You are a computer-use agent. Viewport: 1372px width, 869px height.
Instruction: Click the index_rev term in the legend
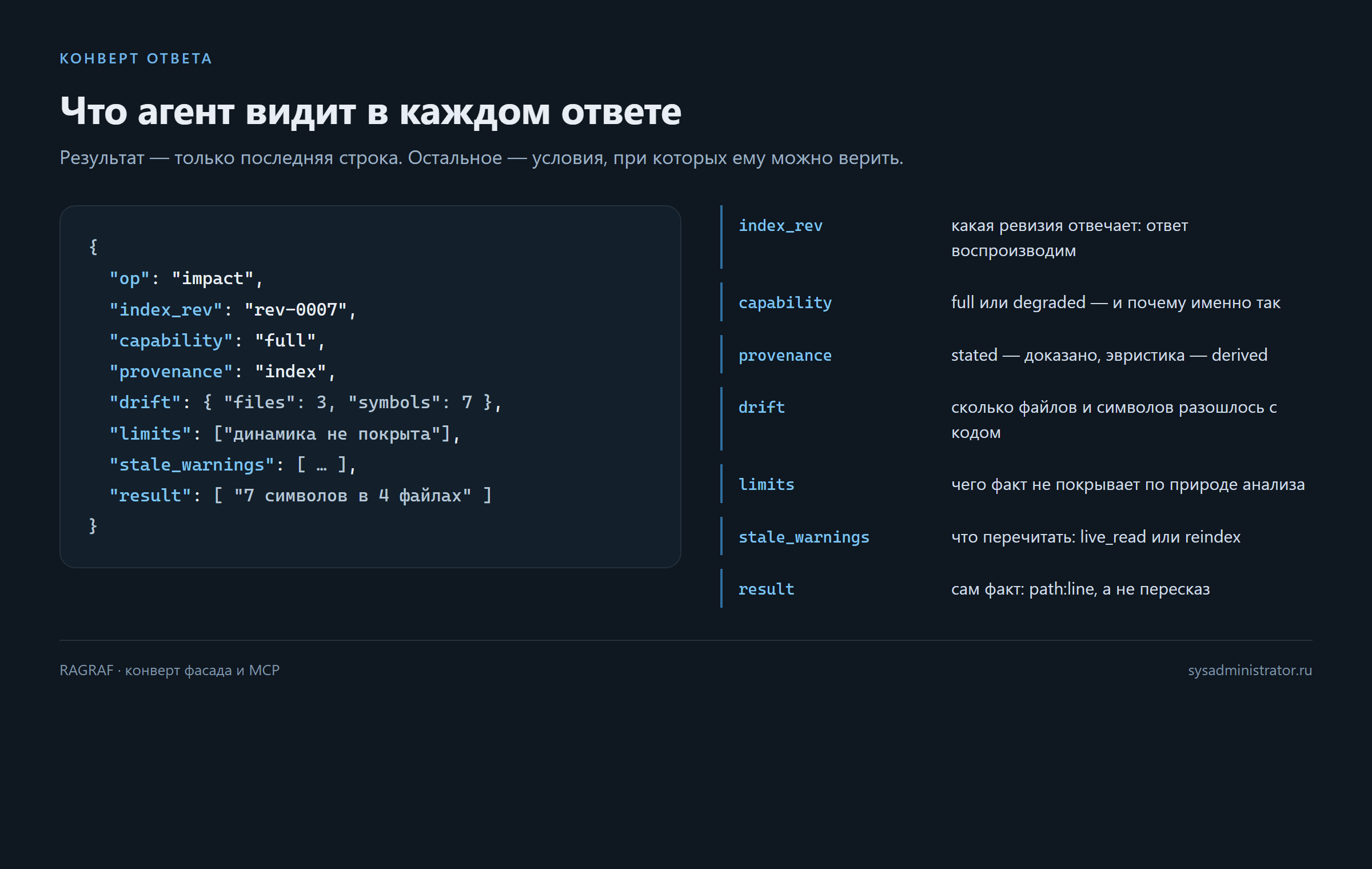tap(780, 226)
